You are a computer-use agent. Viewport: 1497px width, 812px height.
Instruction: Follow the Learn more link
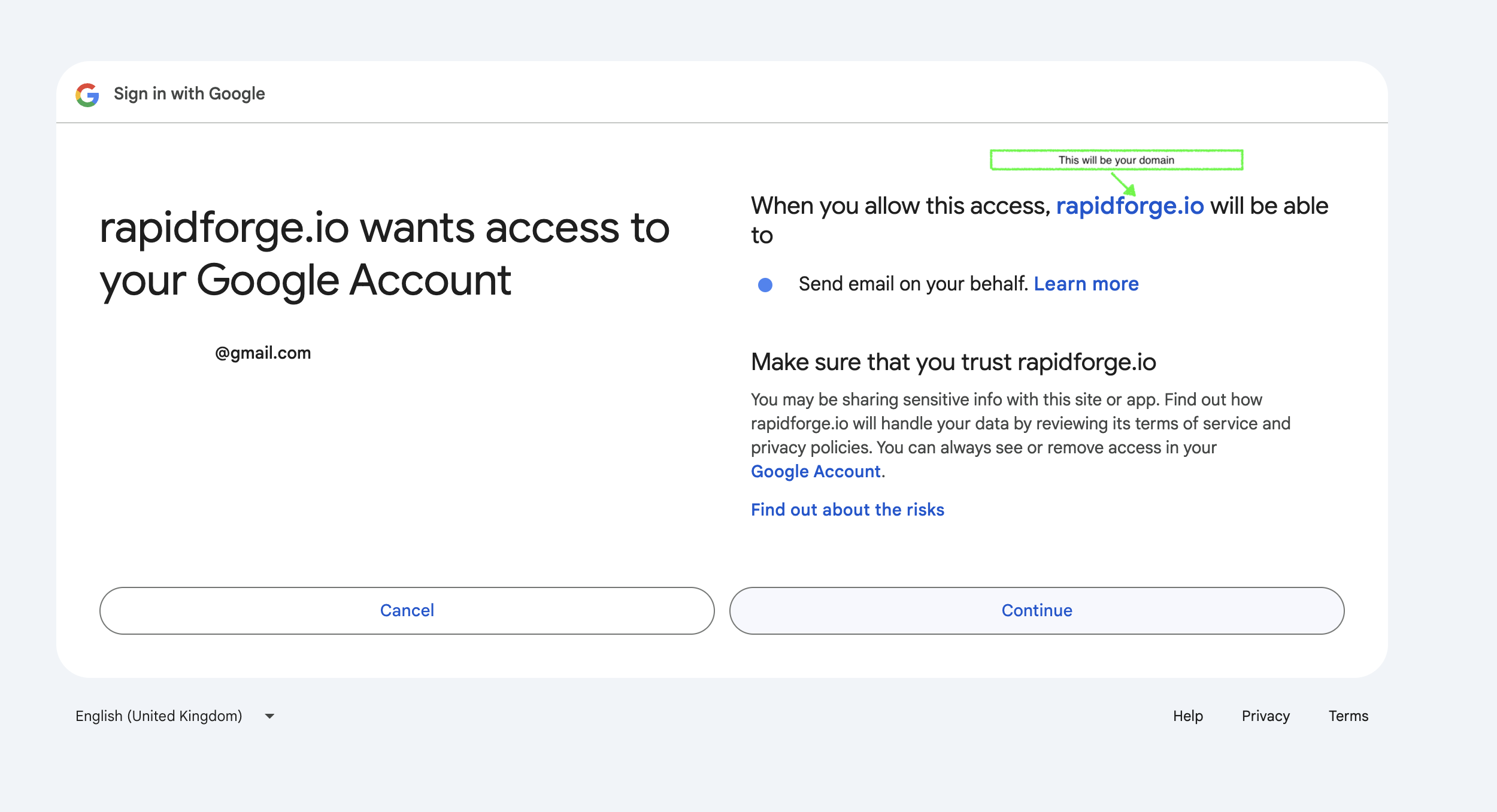[x=1086, y=284]
